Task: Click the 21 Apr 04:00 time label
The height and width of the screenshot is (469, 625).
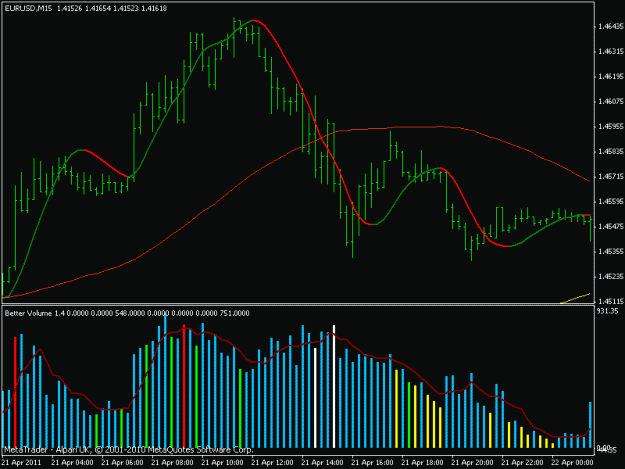Action: (72, 463)
